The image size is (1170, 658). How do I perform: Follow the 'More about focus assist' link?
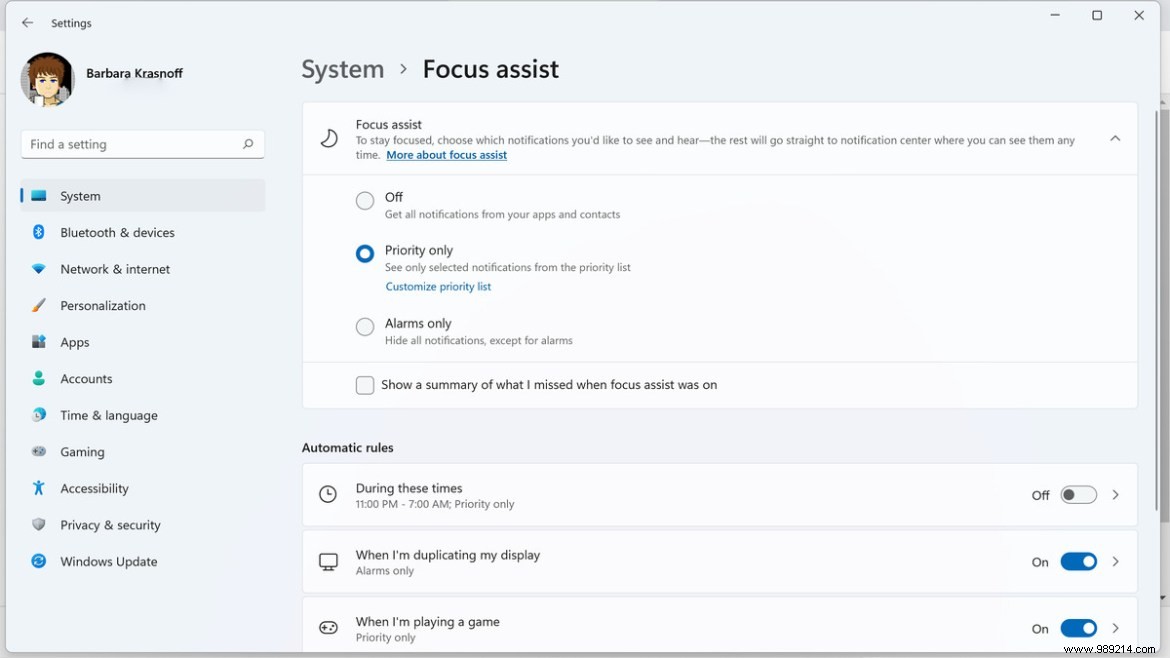click(x=446, y=154)
